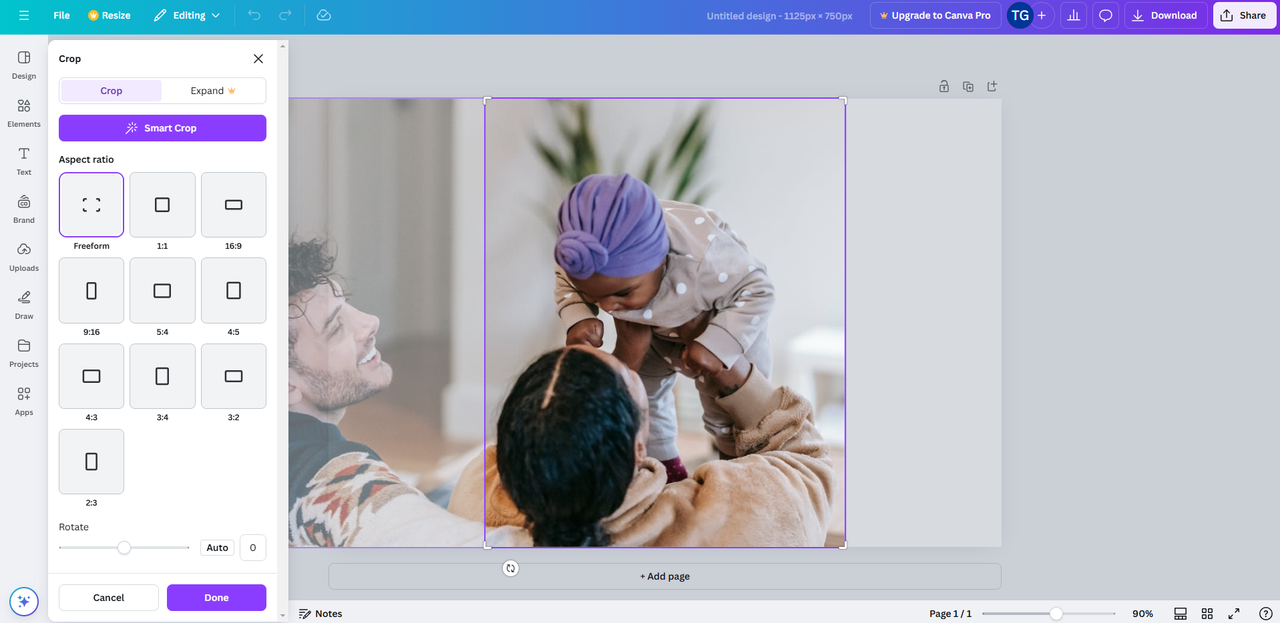Screen dimensions: 1280x623
Task: Open the TG account avatar
Action: 1019,15
